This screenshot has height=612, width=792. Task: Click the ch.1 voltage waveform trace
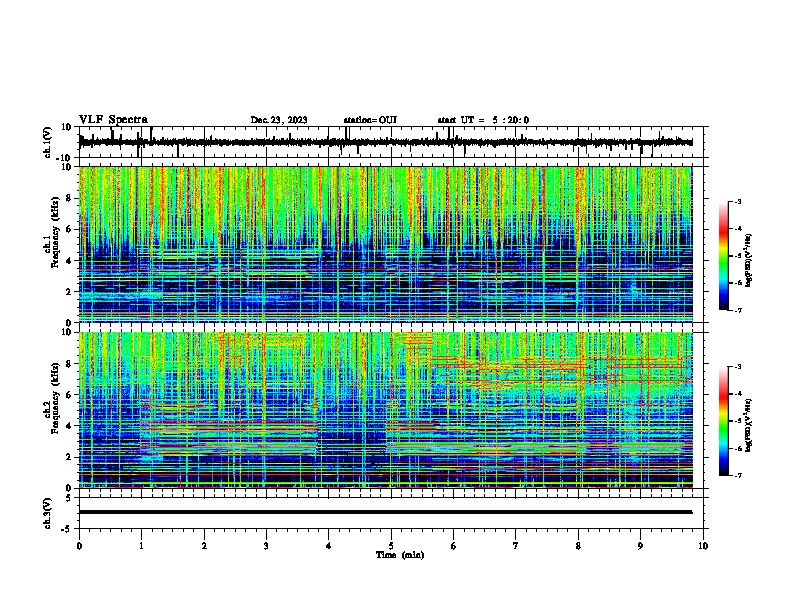pyautogui.click(x=386, y=142)
